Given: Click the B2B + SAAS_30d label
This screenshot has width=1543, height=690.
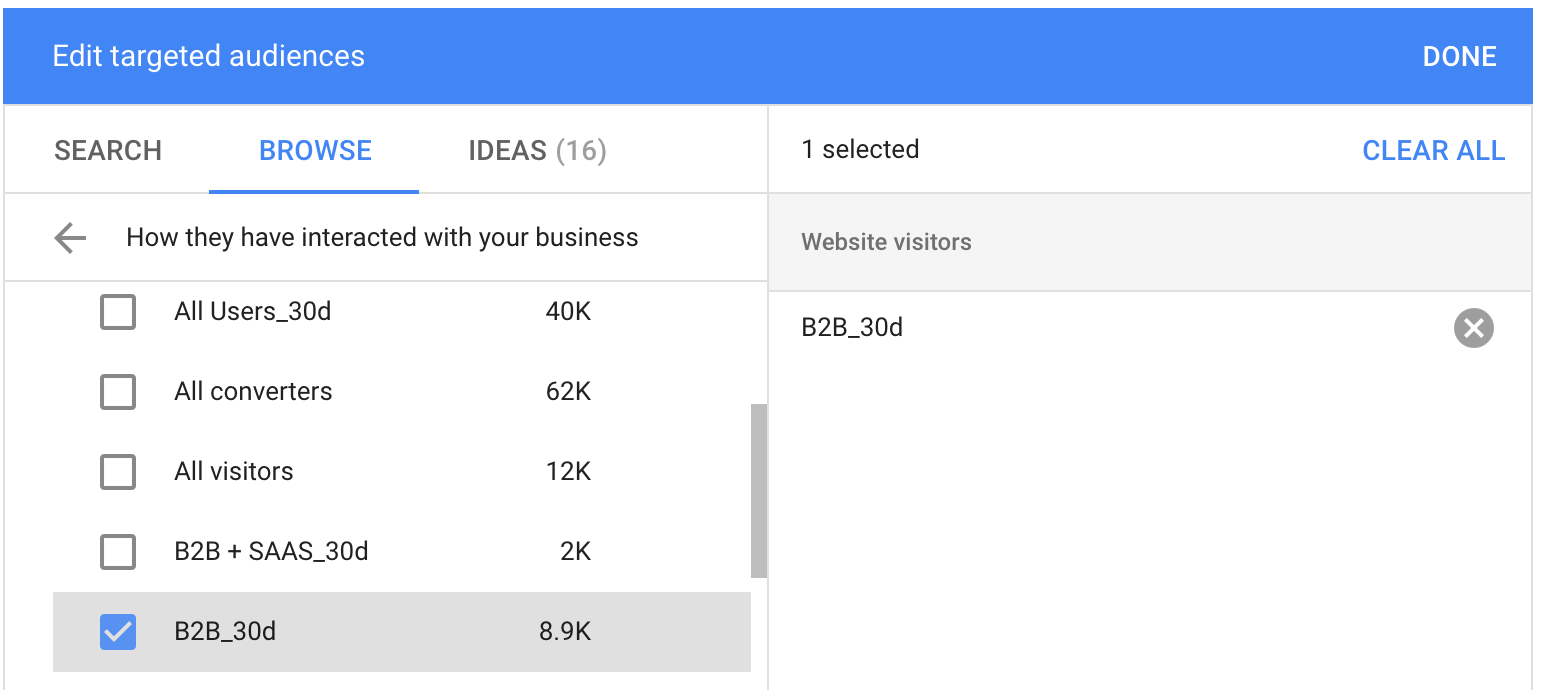Looking at the screenshot, I should [271, 552].
